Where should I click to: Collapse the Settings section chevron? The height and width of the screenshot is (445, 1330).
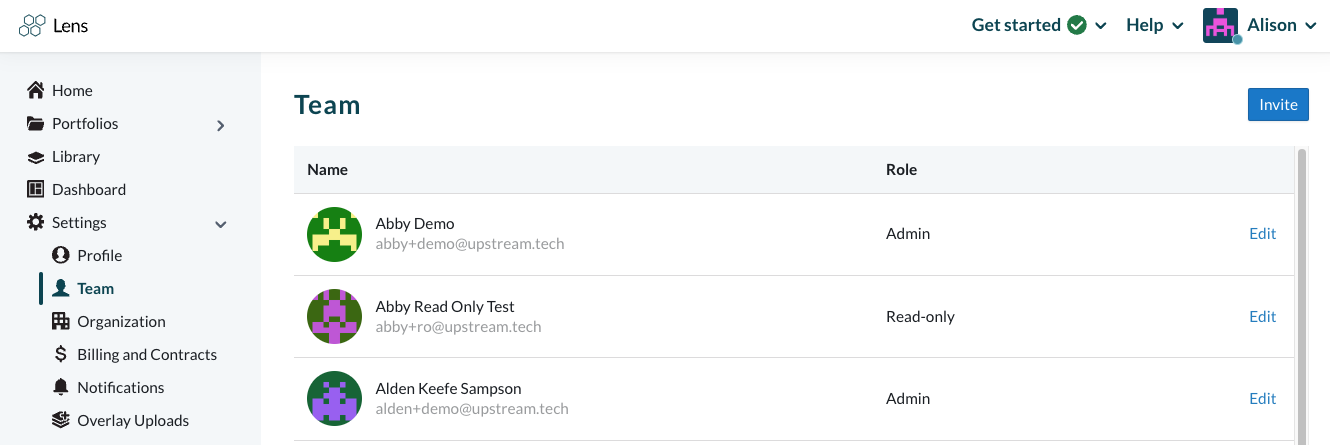221,224
